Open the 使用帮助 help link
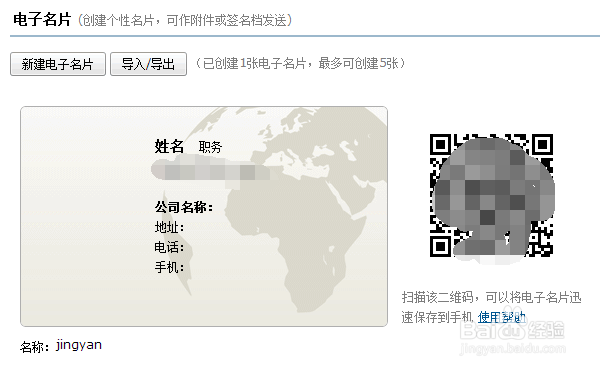 pos(502,317)
